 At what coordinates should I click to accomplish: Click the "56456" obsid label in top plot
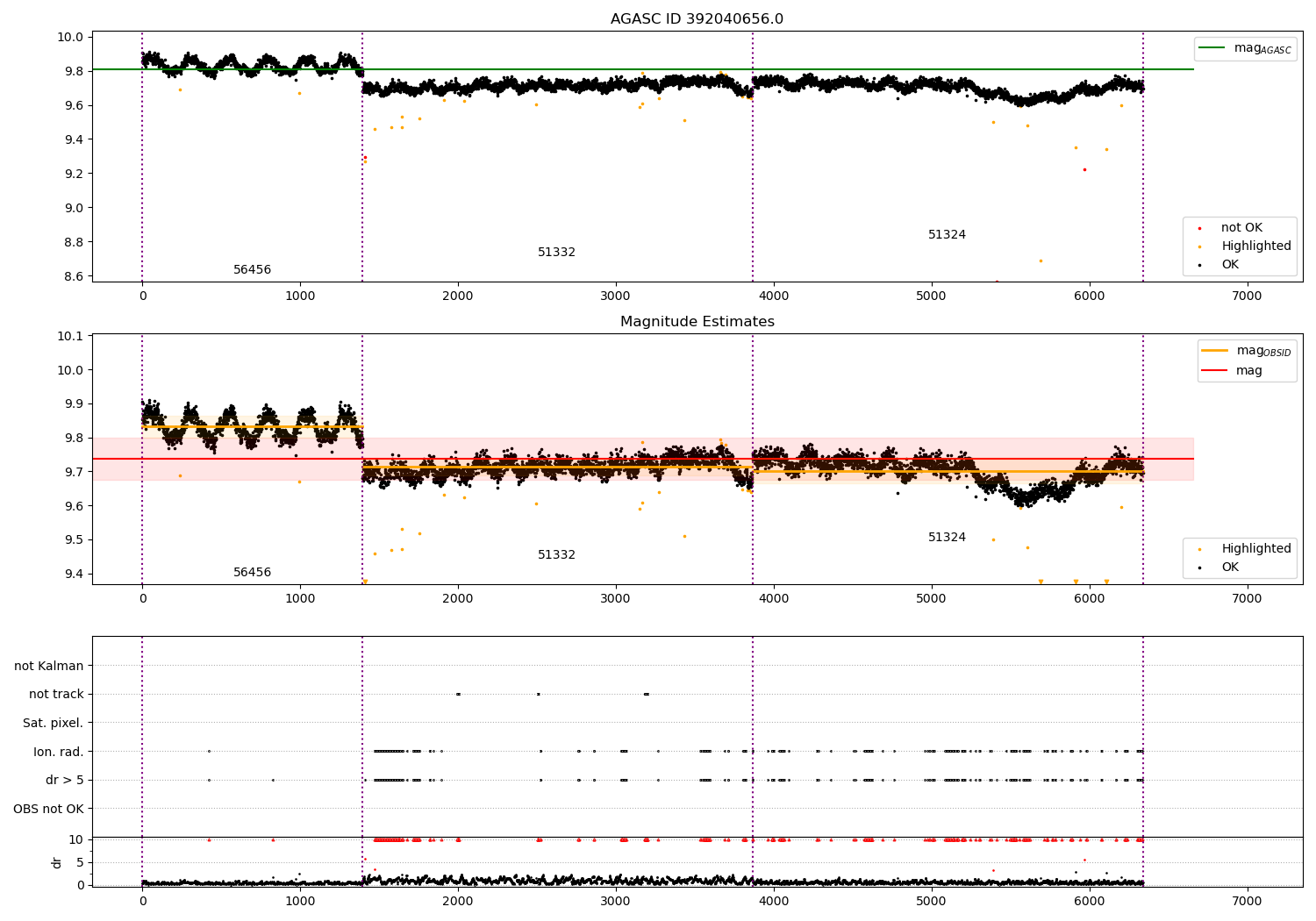coord(252,270)
